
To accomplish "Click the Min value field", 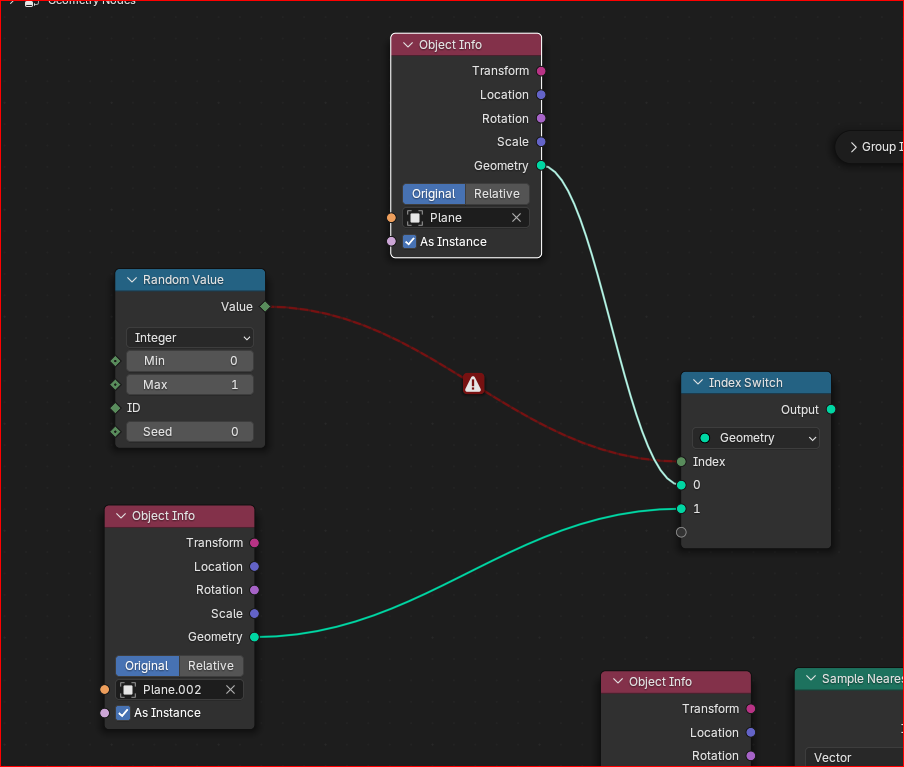I will [190, 361].
